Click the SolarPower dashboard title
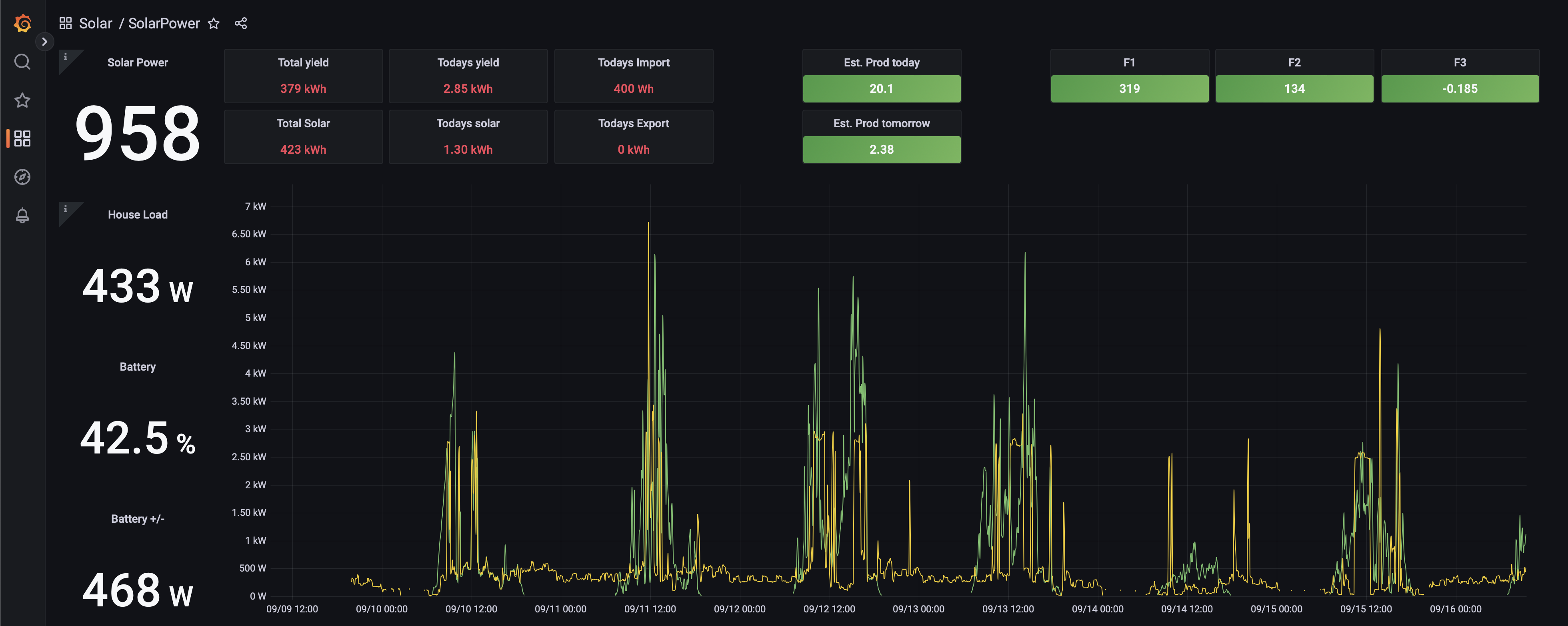This screenshot has height=626, width=1568. coord(164,23)
